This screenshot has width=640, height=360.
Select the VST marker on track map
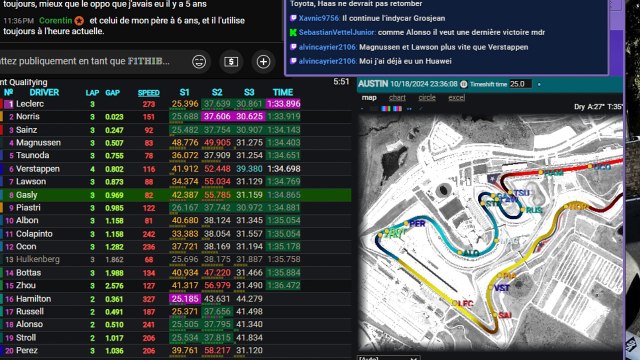(500, 288)
